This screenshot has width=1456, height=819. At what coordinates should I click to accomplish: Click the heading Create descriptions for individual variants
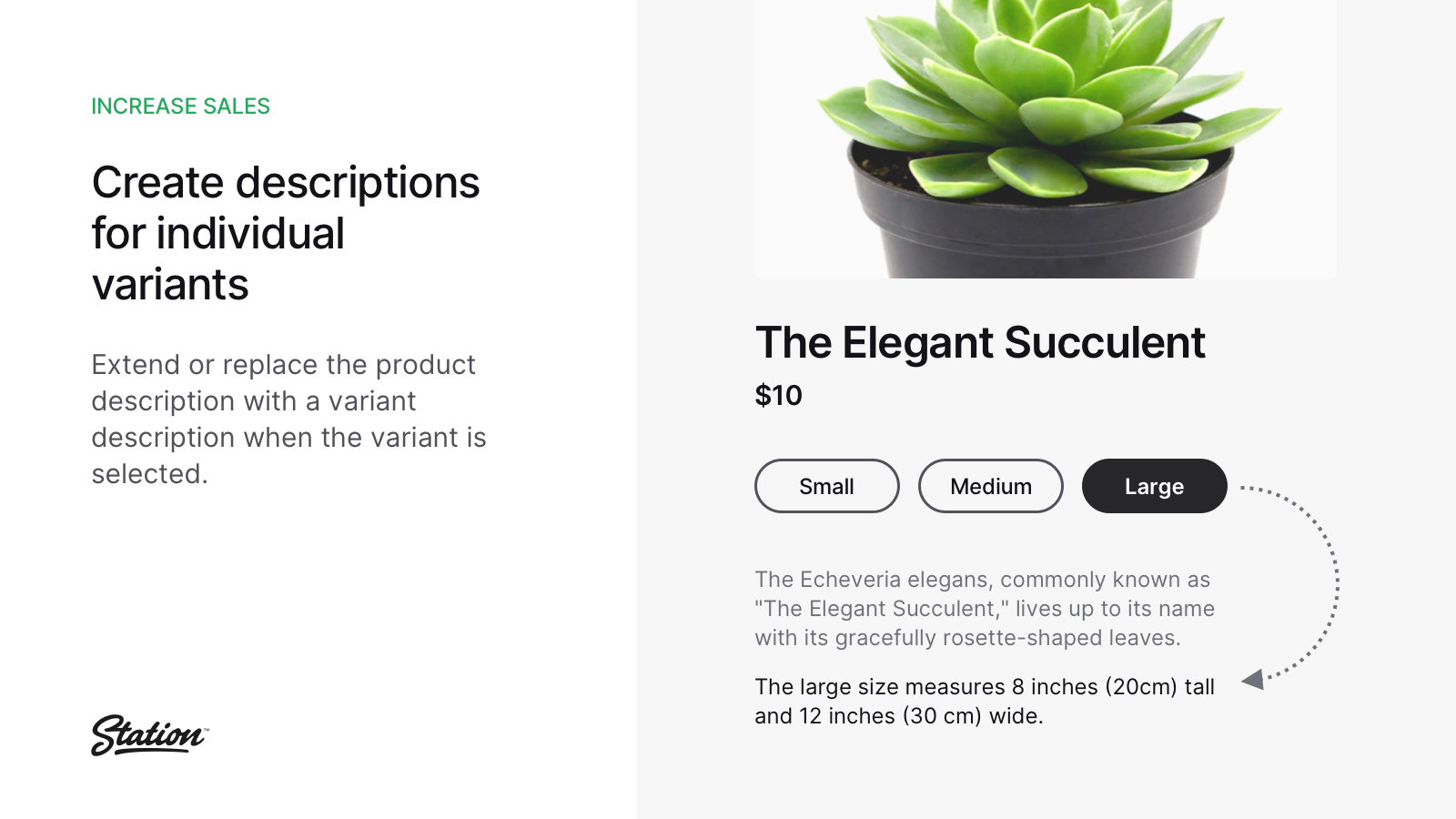(284, 234)
